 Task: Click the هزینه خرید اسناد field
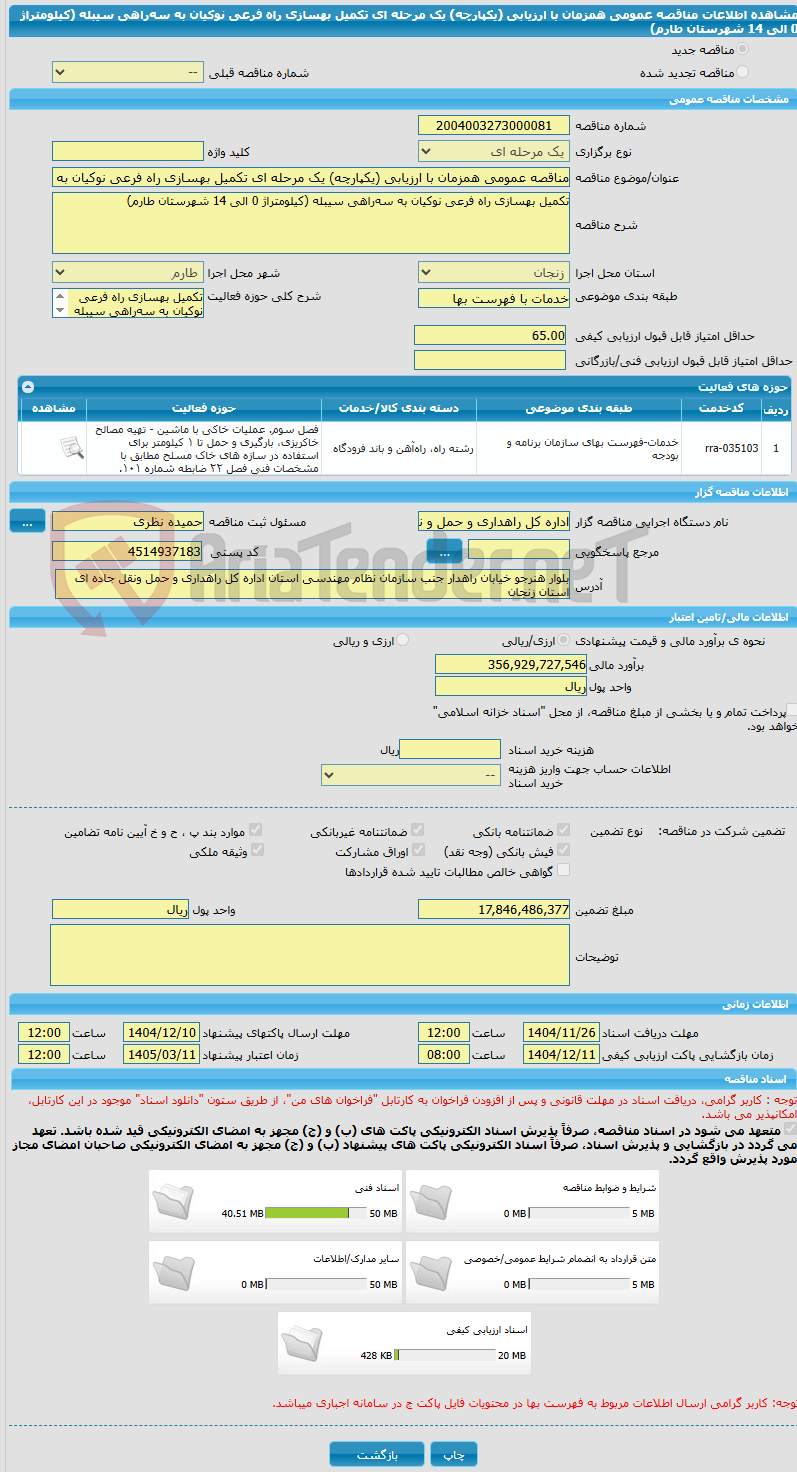pos(450,749)
